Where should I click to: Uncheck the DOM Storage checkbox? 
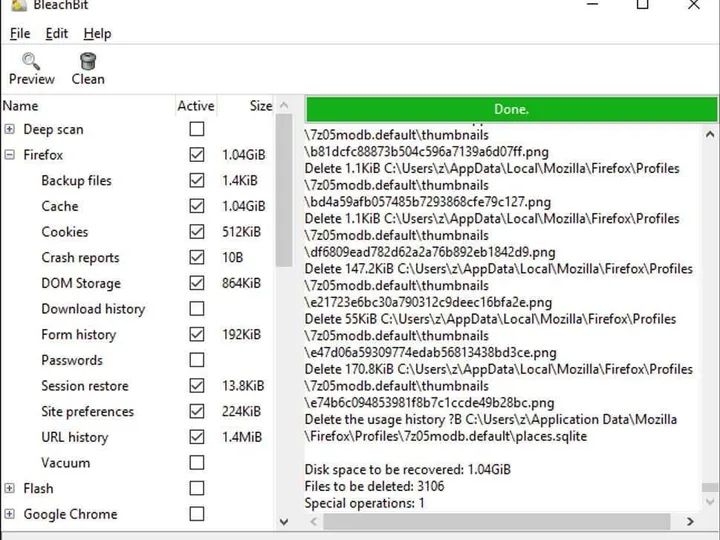pyautogui.click(x=197, y=283)
